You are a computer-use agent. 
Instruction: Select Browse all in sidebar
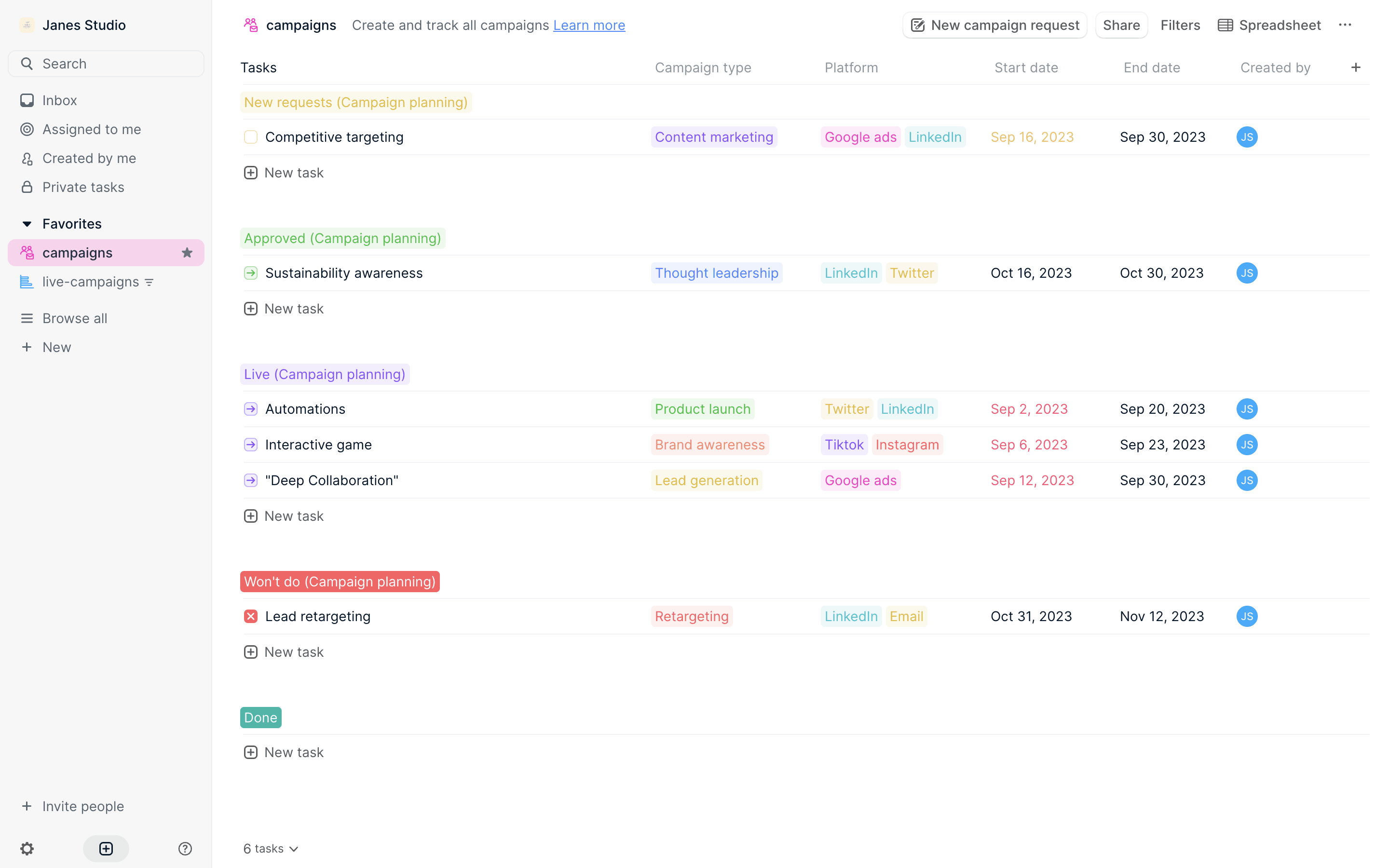pyautogui.click(x=75, y=318)
